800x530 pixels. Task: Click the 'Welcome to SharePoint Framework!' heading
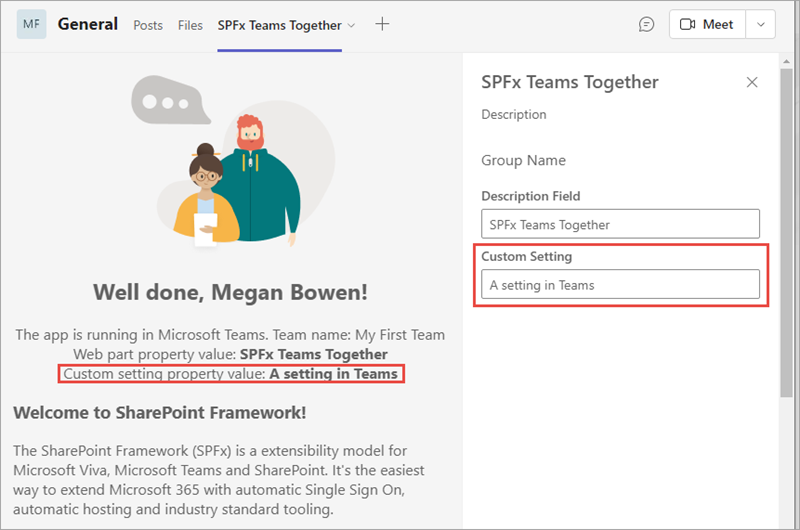click(x=160, y=413)
